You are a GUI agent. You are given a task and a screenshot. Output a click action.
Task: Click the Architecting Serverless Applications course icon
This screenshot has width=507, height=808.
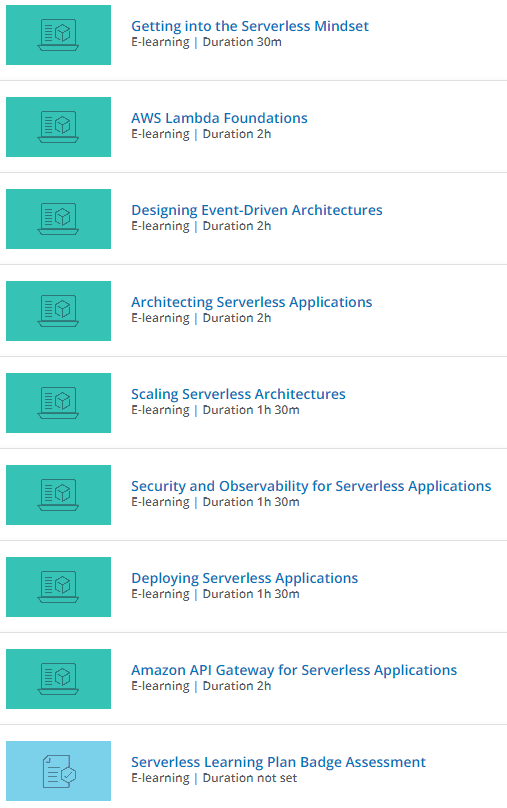point(58,311)
